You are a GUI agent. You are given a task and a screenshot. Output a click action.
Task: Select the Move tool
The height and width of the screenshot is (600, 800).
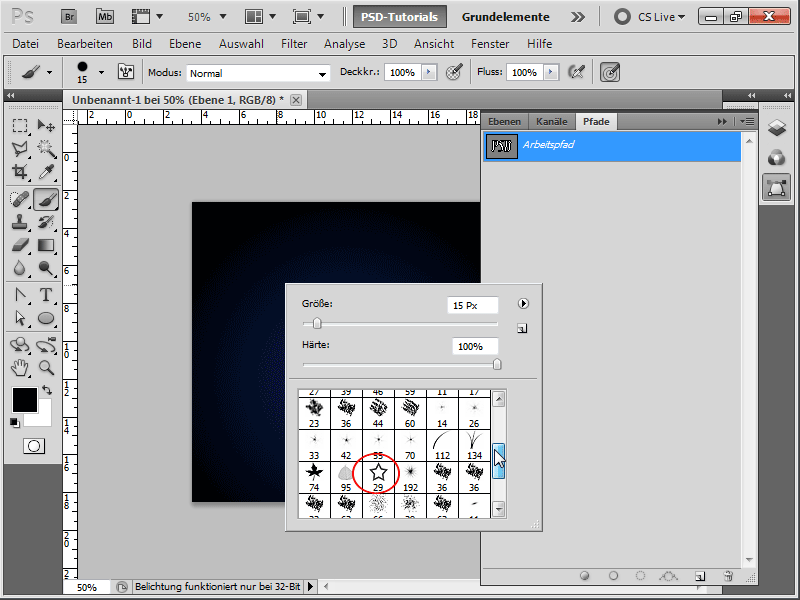click(x=46, y=126)
